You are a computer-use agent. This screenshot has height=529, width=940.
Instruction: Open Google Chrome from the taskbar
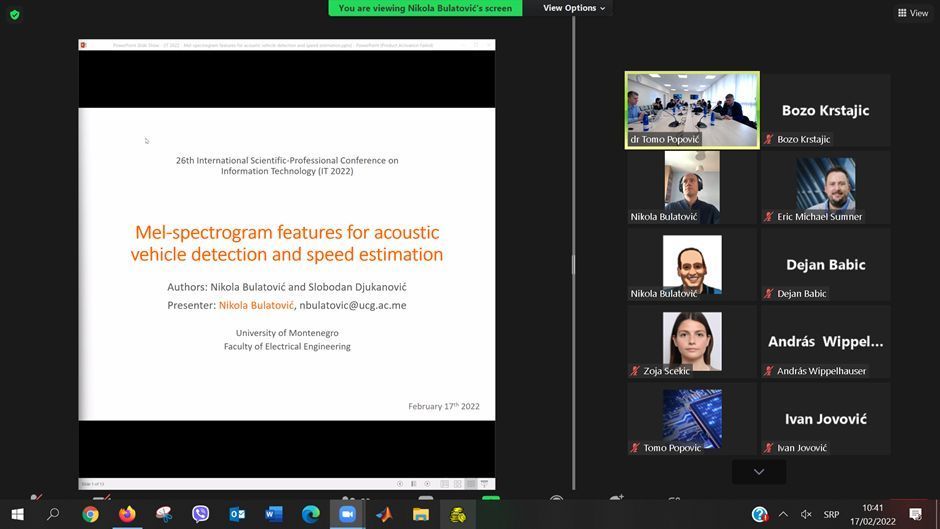pos(90,514)
